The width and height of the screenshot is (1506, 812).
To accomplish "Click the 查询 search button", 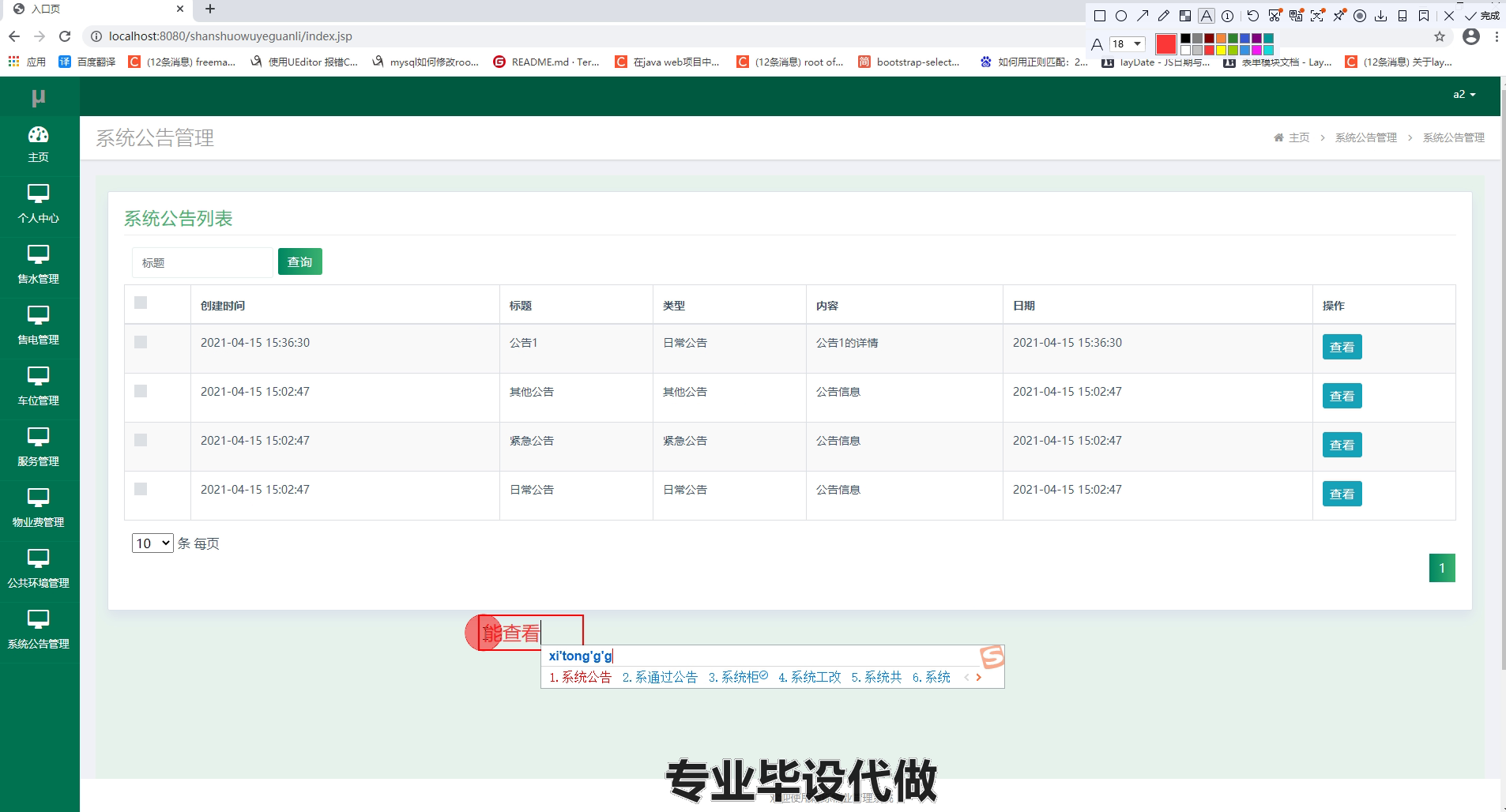I will pyautogui.click(x=300, y=261).
